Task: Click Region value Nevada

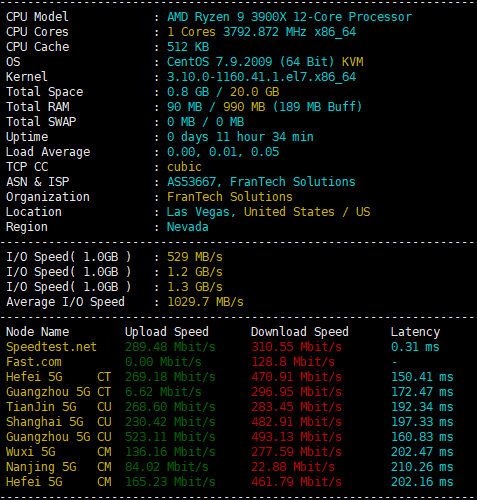Action: (188, 227)
